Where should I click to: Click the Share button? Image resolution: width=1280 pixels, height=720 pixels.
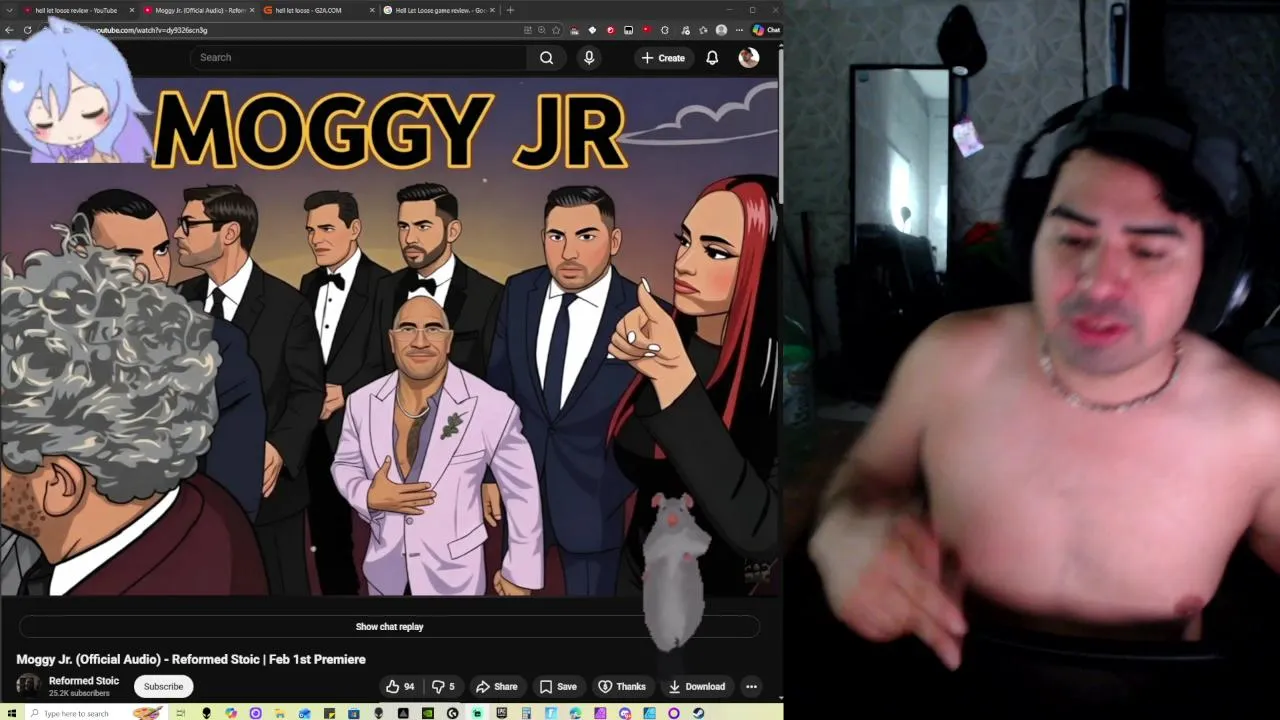[x=496, y=686]
